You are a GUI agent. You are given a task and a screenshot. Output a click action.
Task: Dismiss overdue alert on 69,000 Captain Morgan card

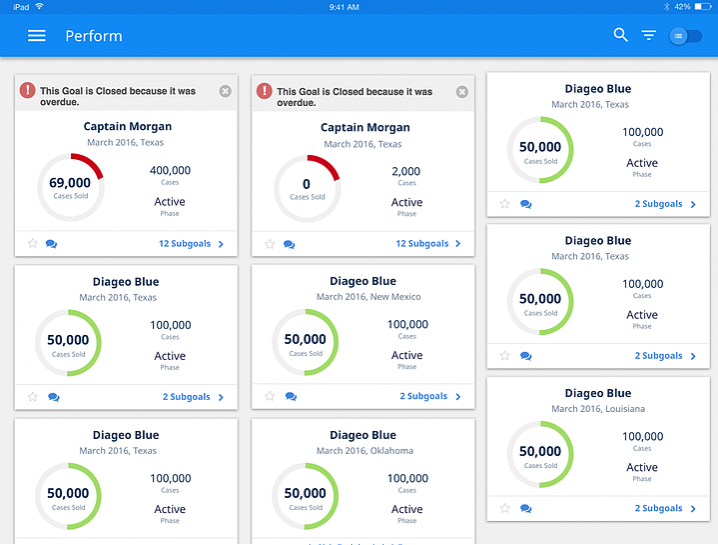[225, 91]
